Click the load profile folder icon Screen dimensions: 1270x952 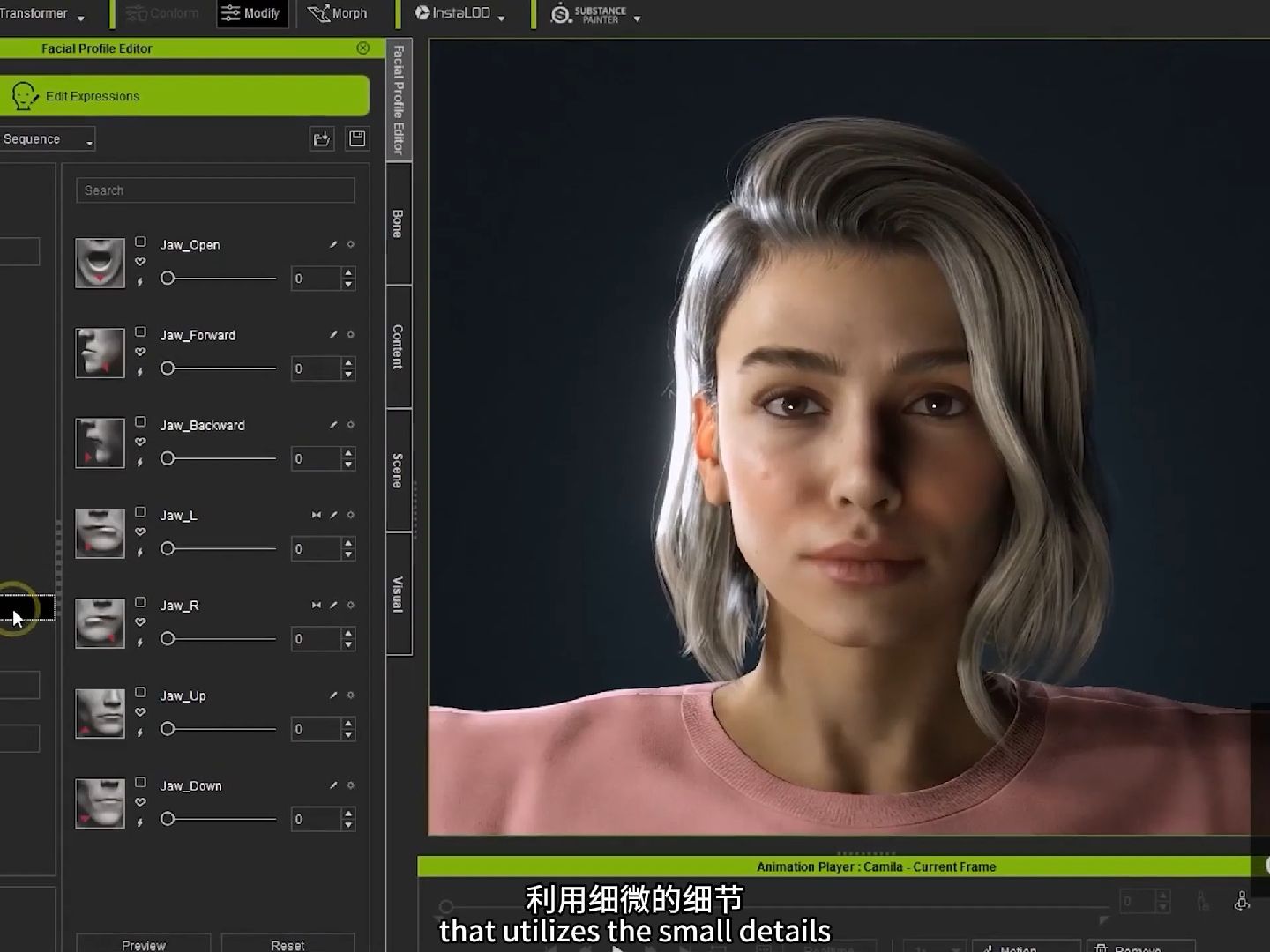[x=322, y=138]
